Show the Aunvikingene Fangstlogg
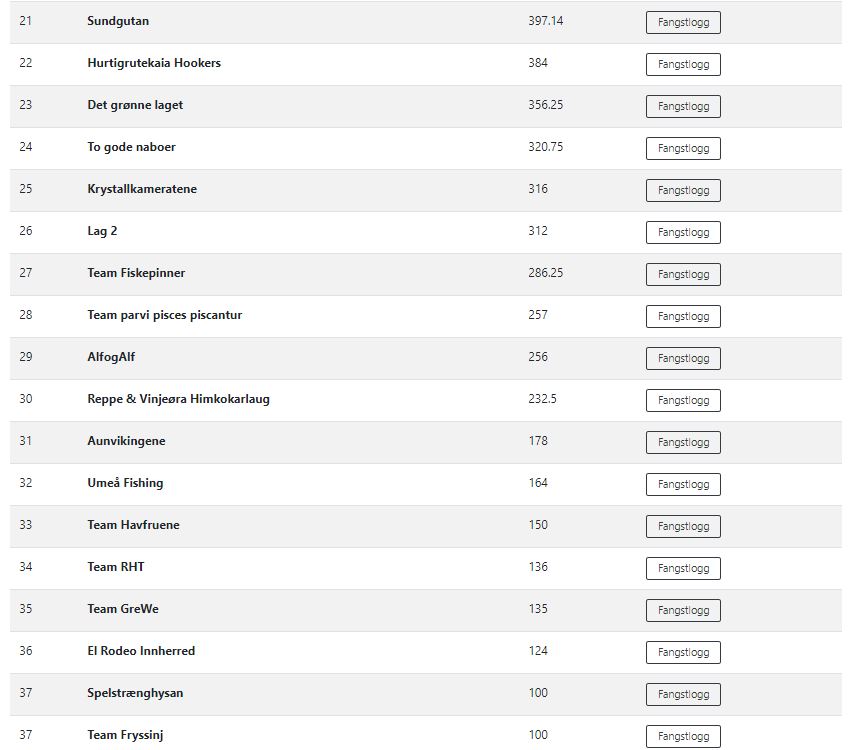This screenshot has height=750, width=859. [683, 442]
